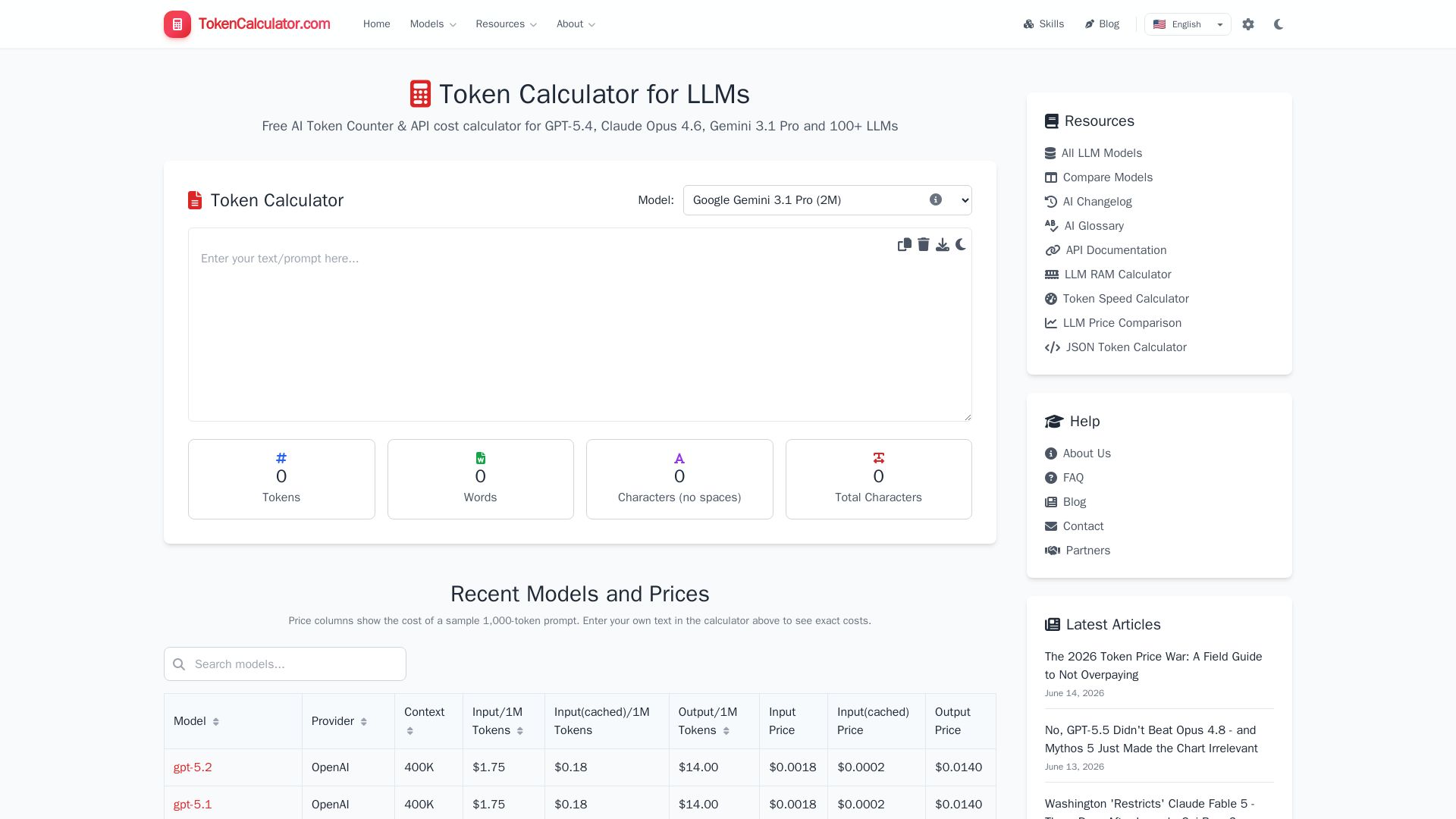Click the Tokens count card
Viewport: 1456px width, 819px height.
281,479
